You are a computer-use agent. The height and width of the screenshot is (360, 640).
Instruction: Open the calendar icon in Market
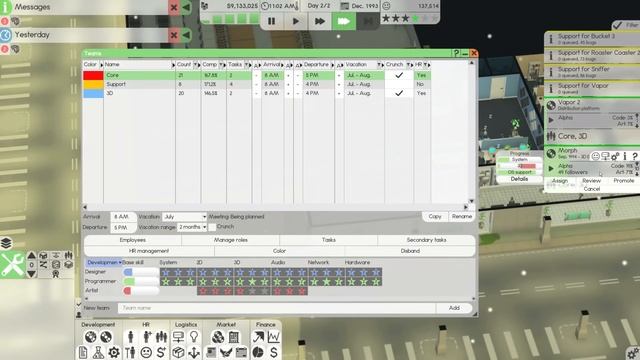241,352
